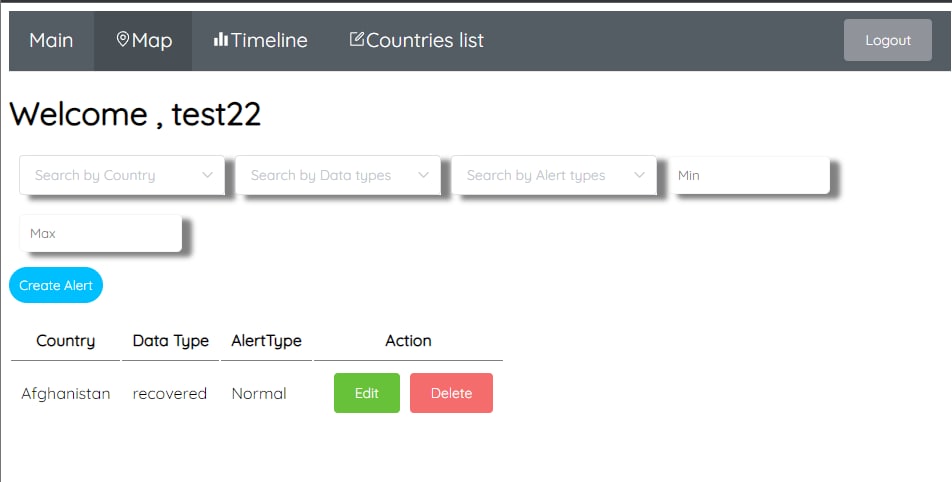
Task: Click the chevron in Search by Data types
Action: tap(423, 175)
